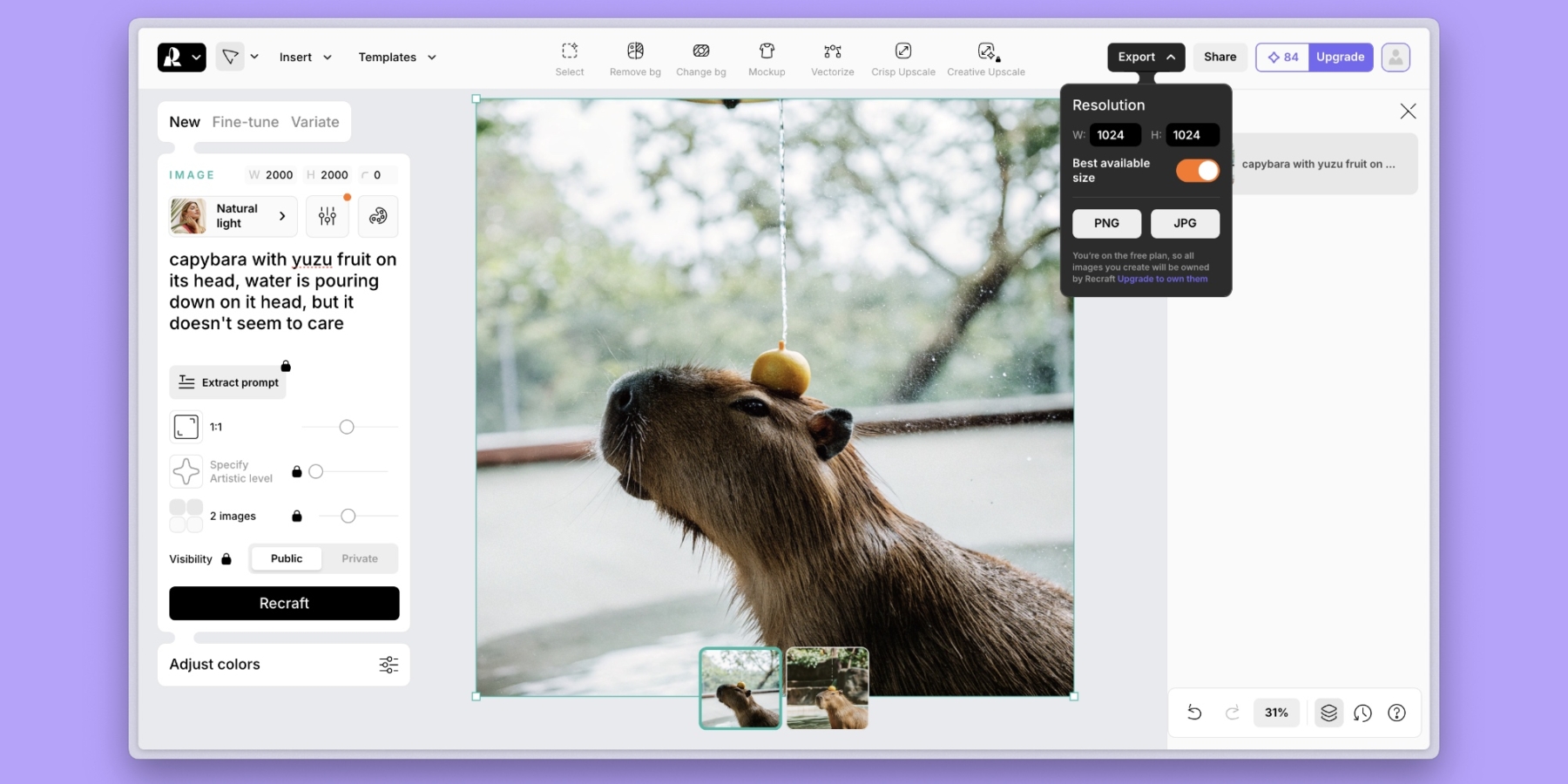1568x784 pixels.
Task: Open the Templates dropdown menu
Action: click(x=396, y=57)
